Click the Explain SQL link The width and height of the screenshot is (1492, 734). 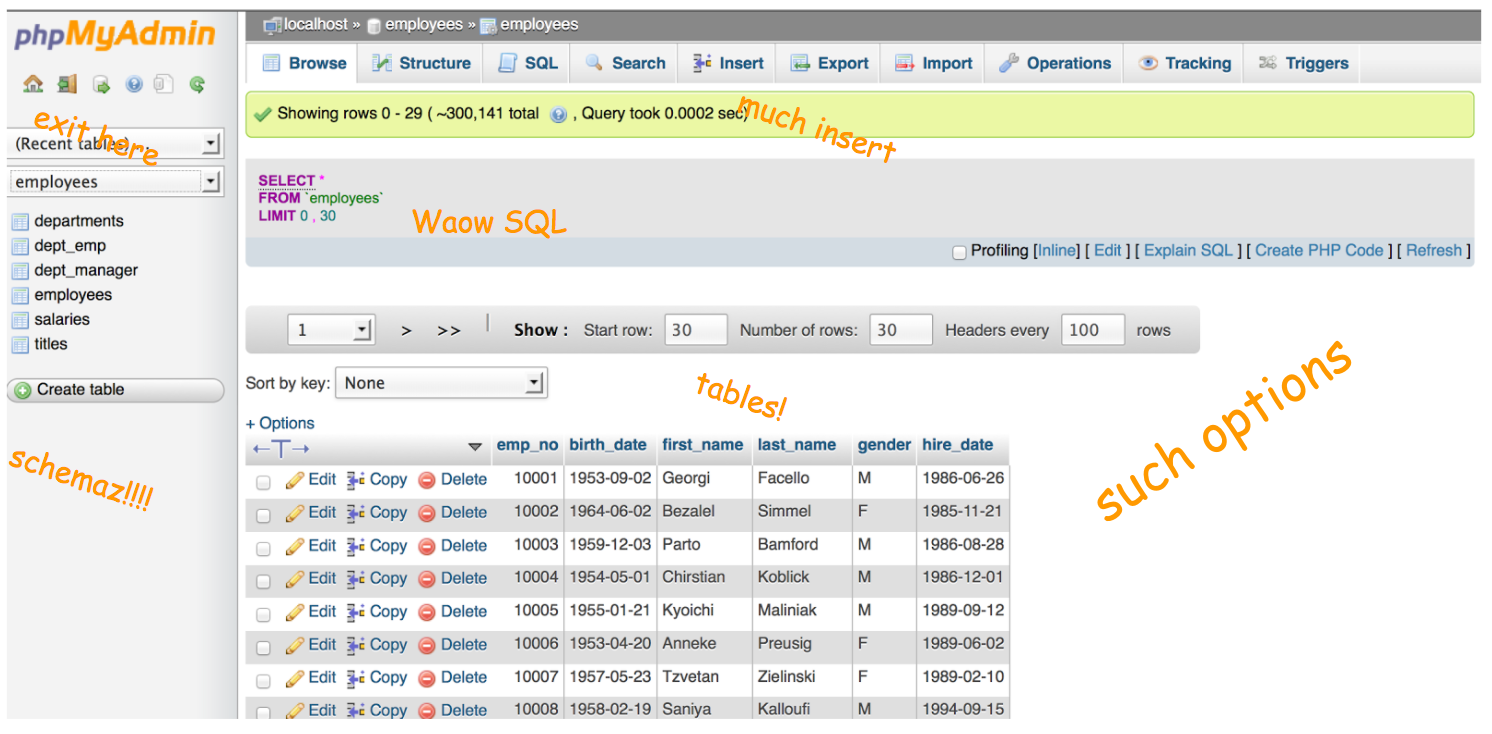(x=1188, y=251)
